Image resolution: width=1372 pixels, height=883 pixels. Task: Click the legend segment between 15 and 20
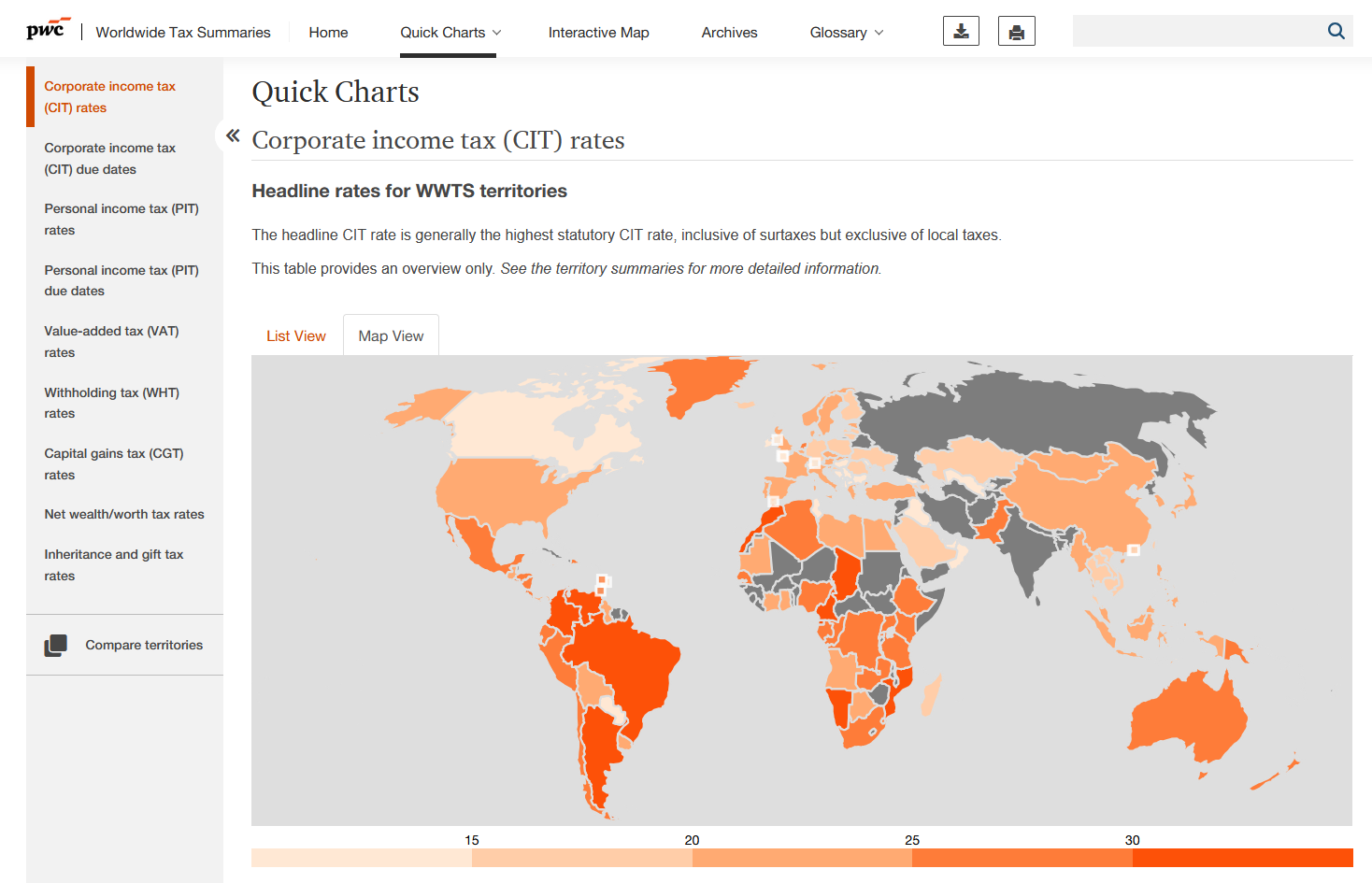point(582,858)
